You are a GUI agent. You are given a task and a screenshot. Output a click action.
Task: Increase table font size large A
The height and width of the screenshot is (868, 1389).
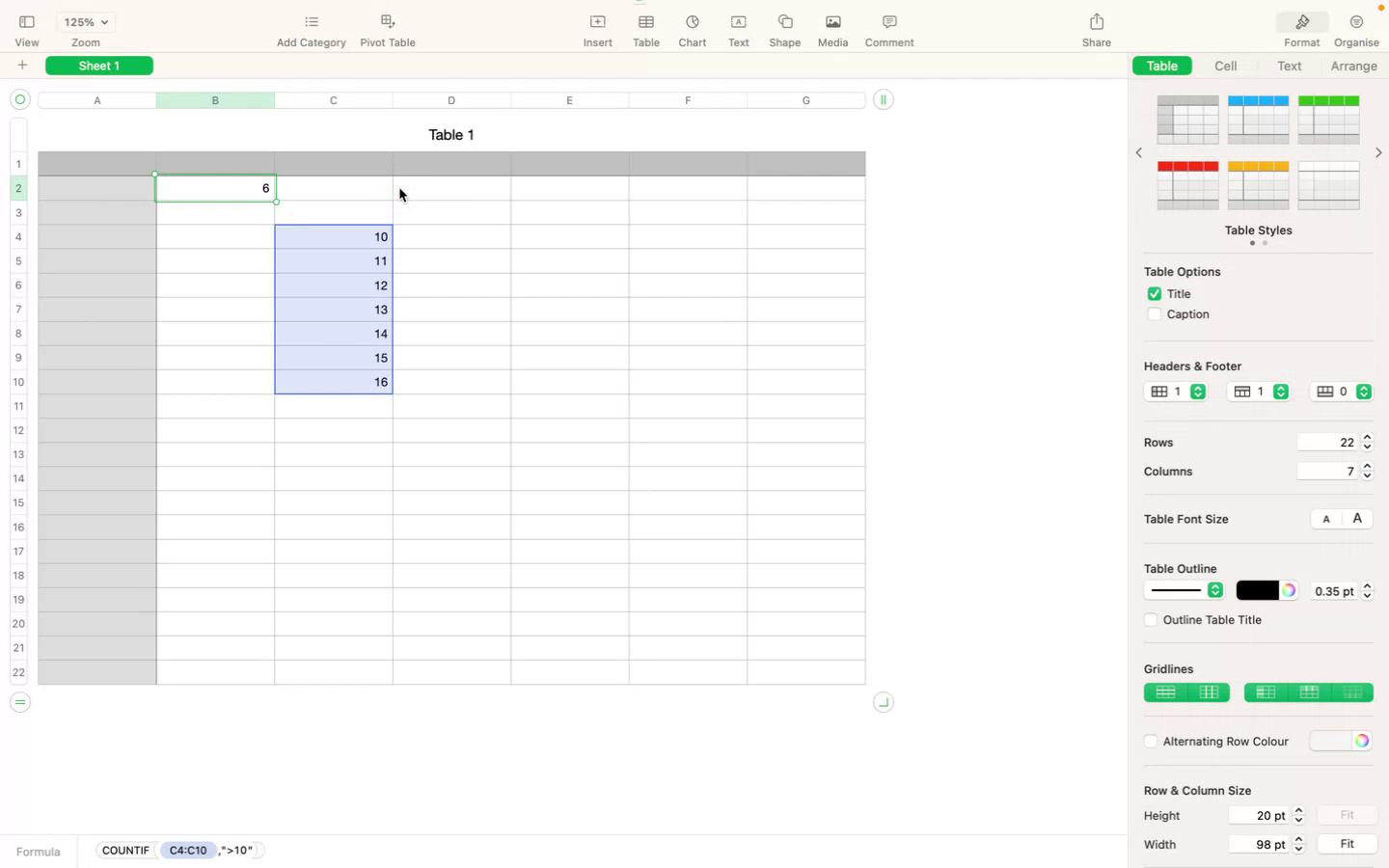(1357, 519)
